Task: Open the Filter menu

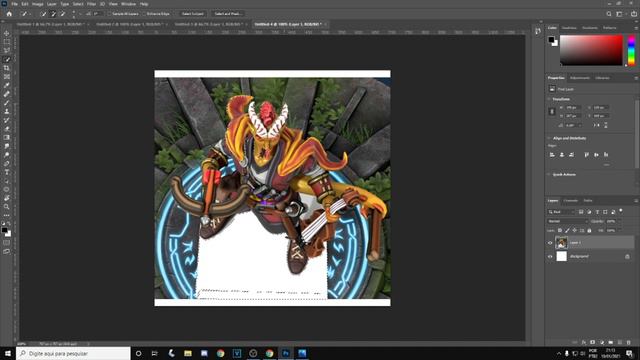Action: click(x=91, y=4)
